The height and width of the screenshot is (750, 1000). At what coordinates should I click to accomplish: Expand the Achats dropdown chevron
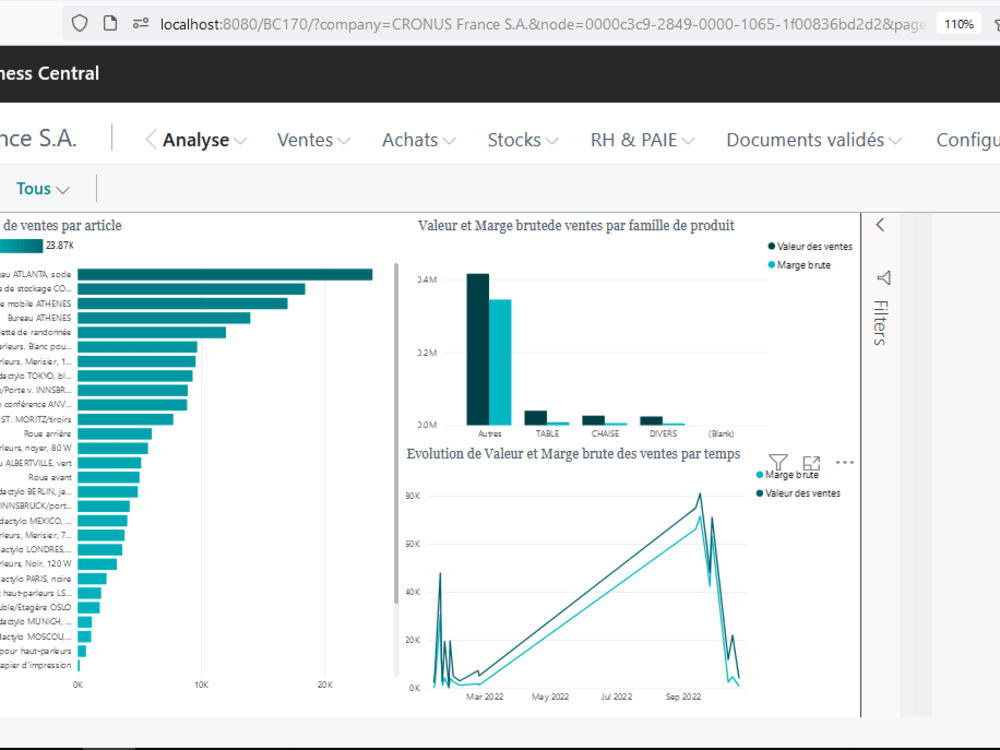coord(449,141)
